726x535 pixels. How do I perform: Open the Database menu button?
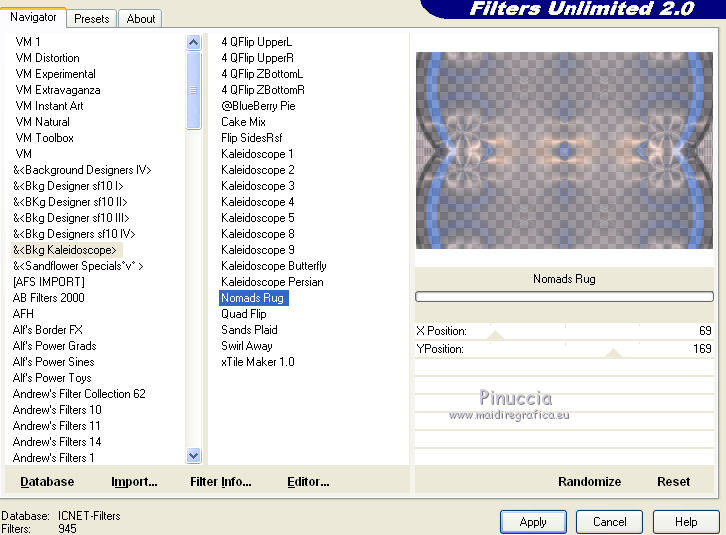tap(47, 482)
